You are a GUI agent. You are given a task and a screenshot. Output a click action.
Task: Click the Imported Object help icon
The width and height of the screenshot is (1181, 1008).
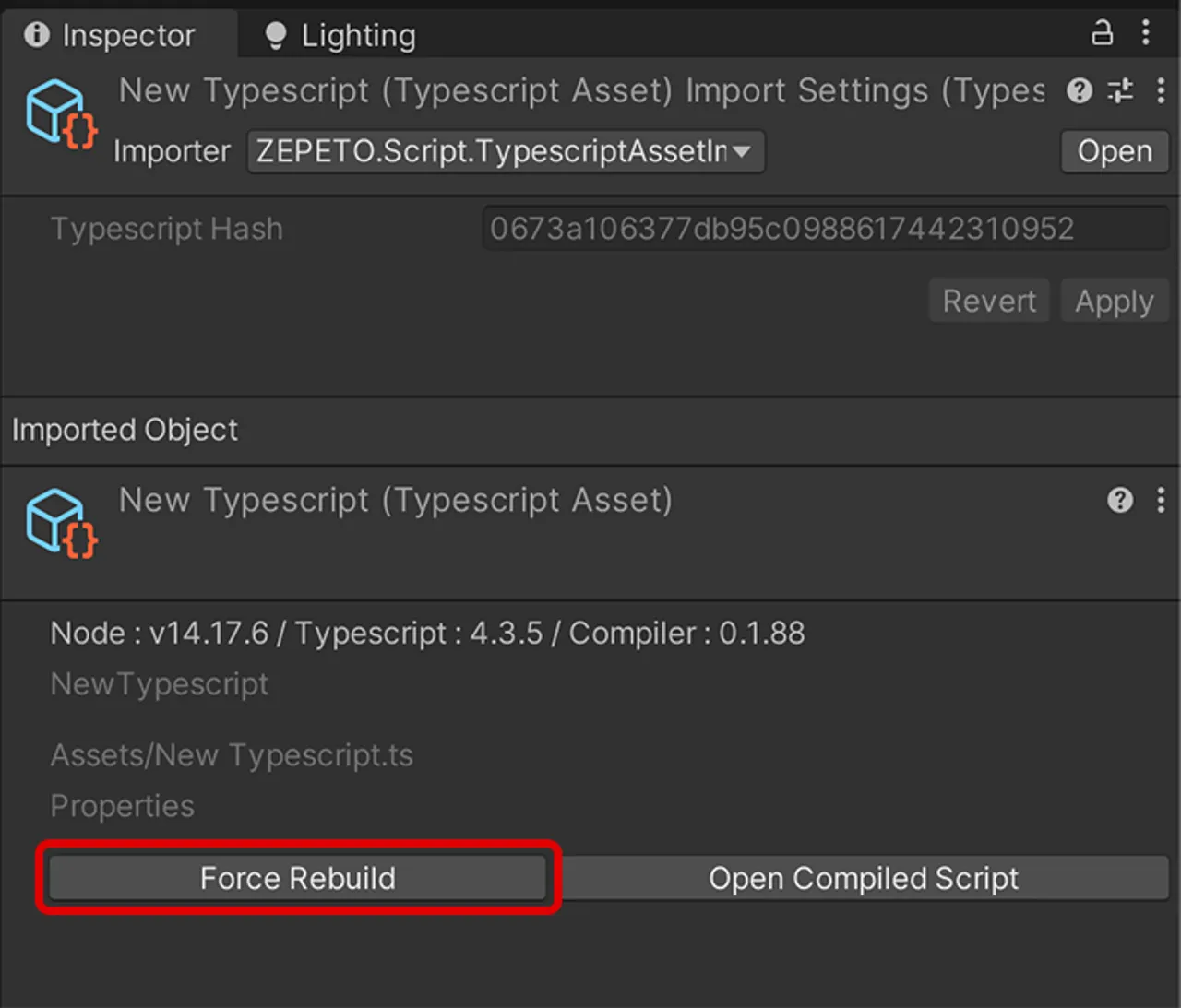click(x=1120, y=501)
